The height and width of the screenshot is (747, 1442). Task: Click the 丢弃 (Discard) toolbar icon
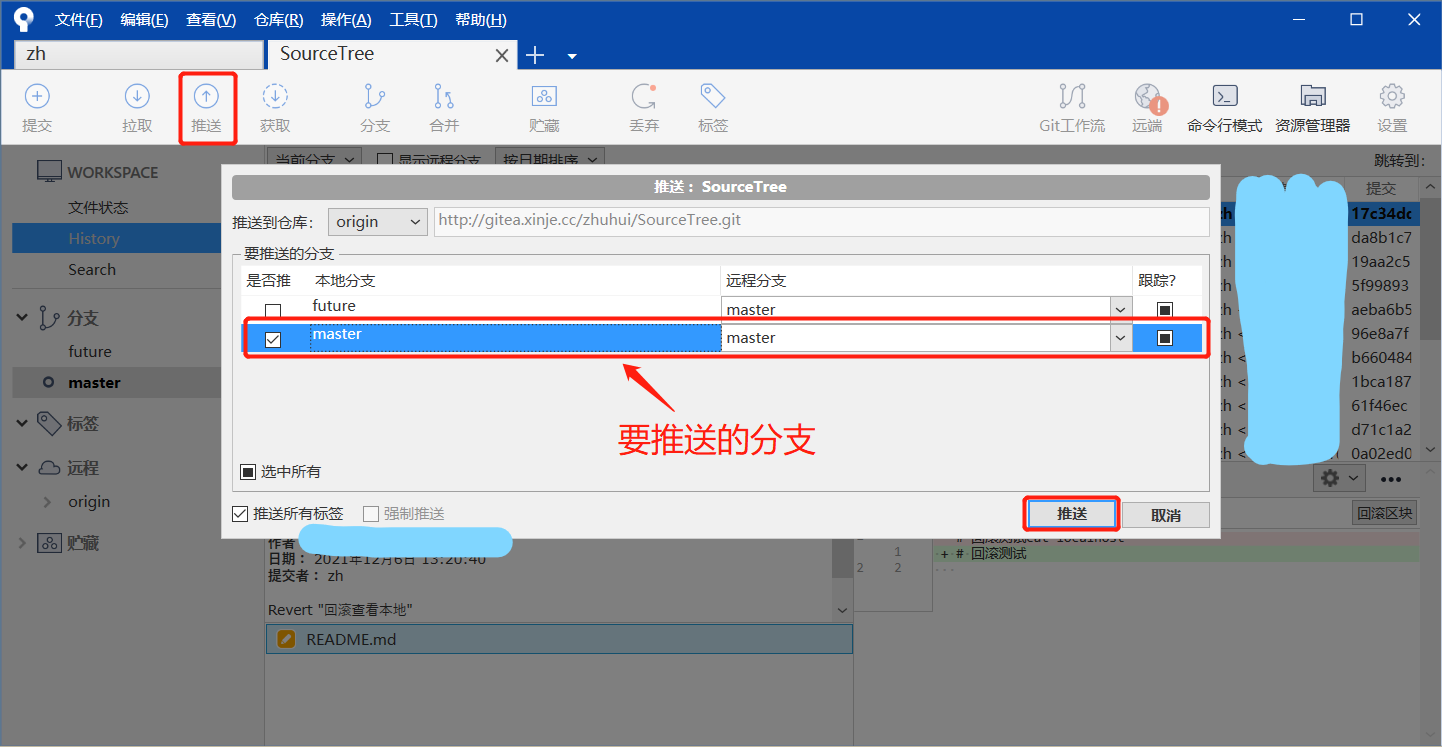[644, 97]
